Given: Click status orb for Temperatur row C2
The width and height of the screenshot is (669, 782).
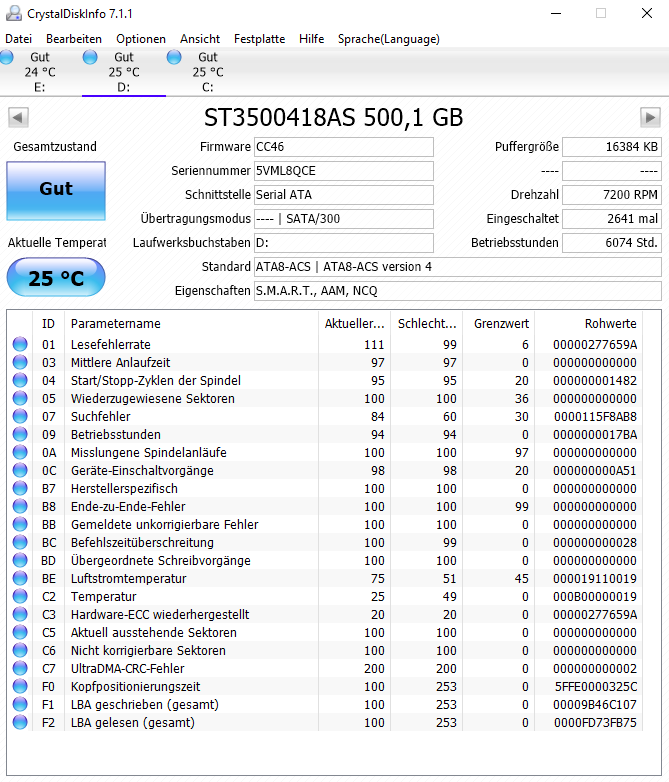Looking at the screenshot, I should coord(20,596).
